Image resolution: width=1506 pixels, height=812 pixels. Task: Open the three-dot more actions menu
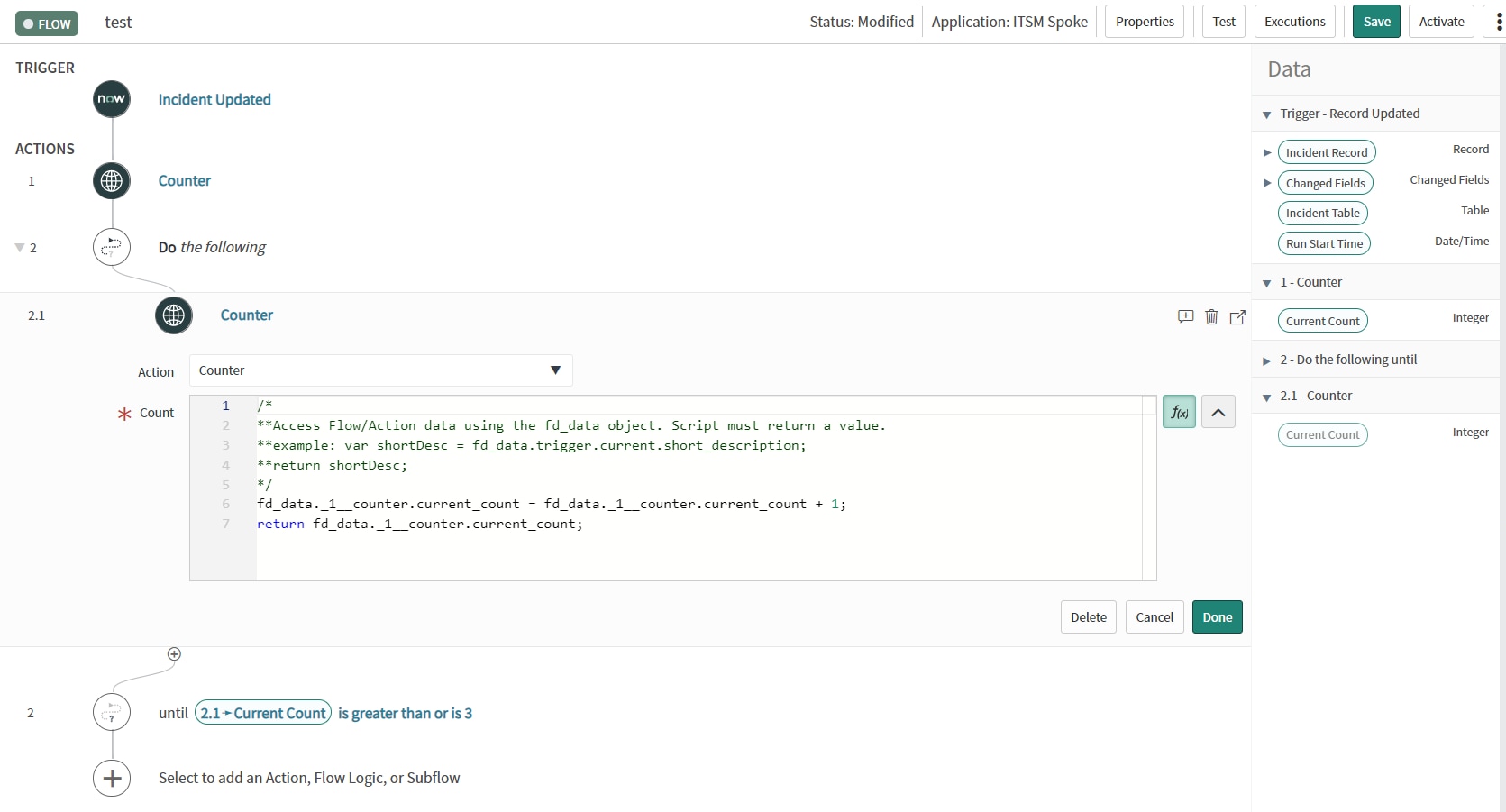(1498, 22)
